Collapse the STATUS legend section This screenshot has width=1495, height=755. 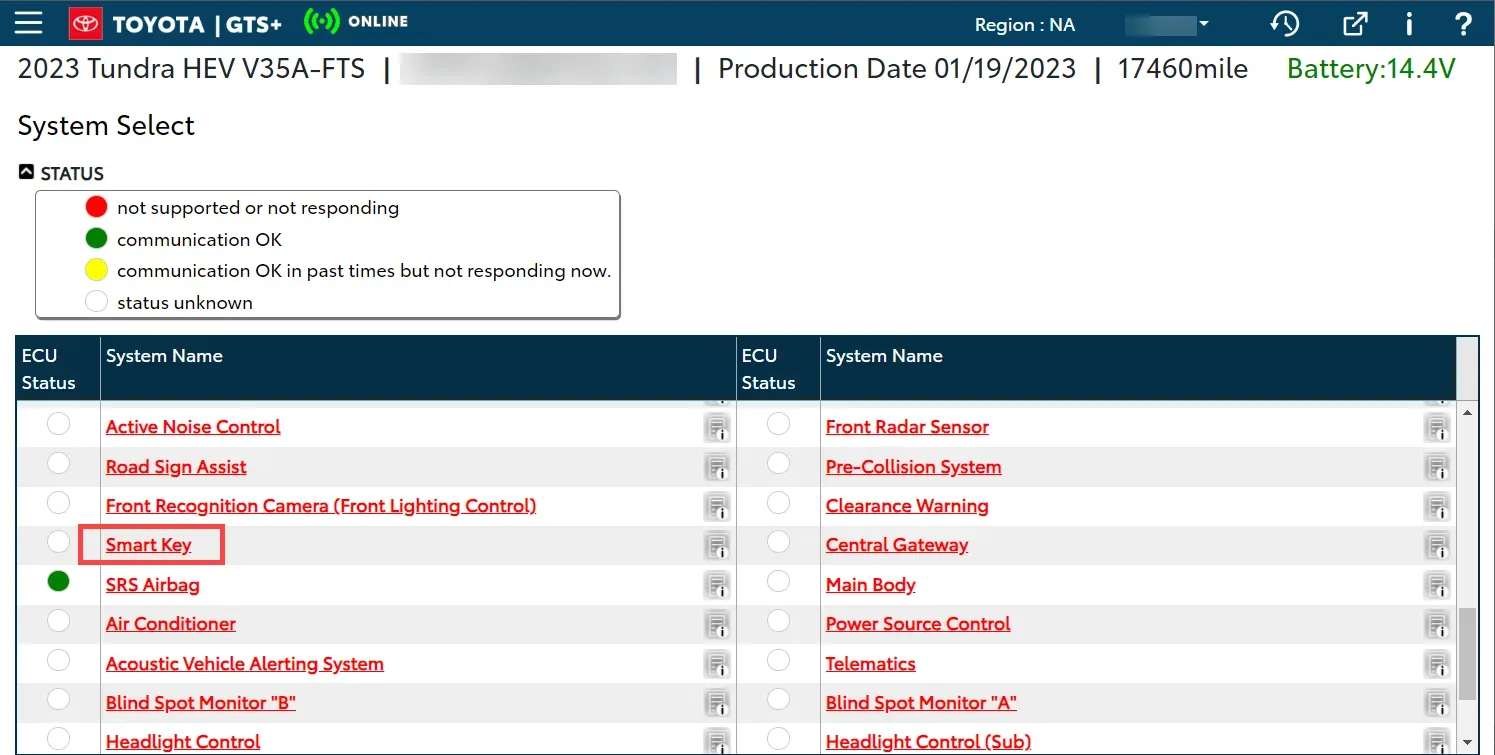(26, 172)
